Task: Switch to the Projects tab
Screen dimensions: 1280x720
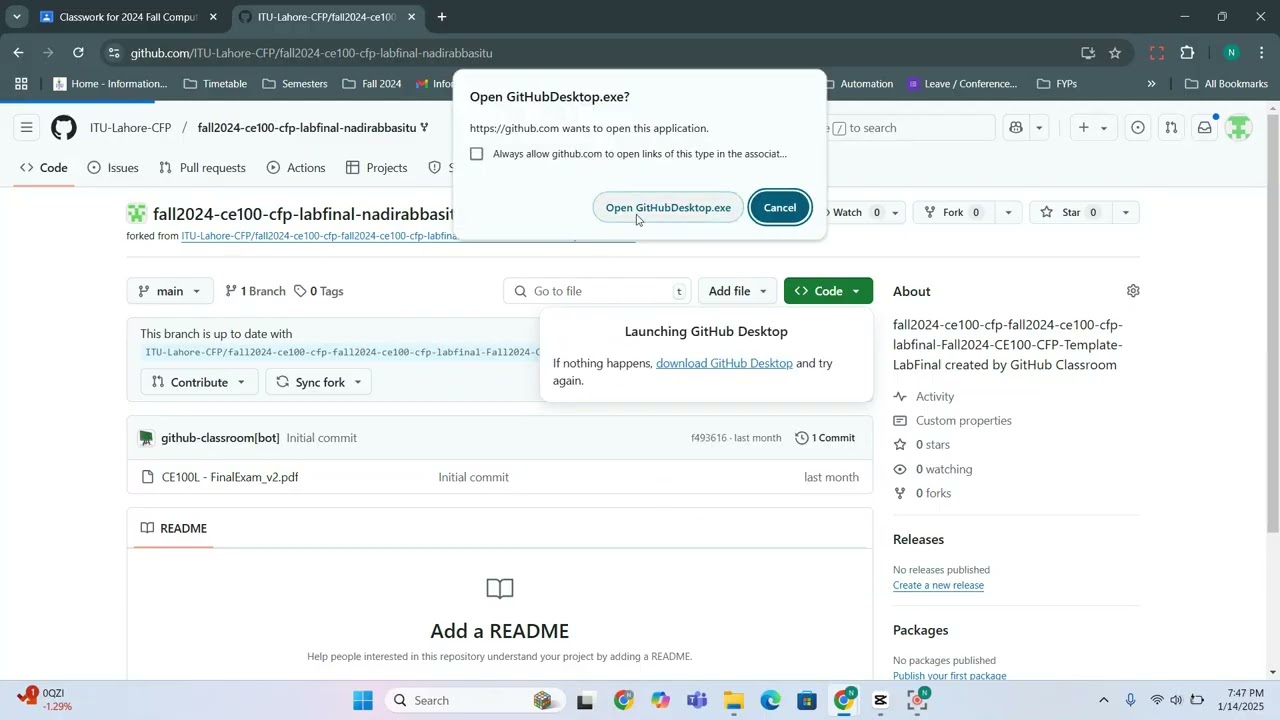Action: tap(377, 168)
